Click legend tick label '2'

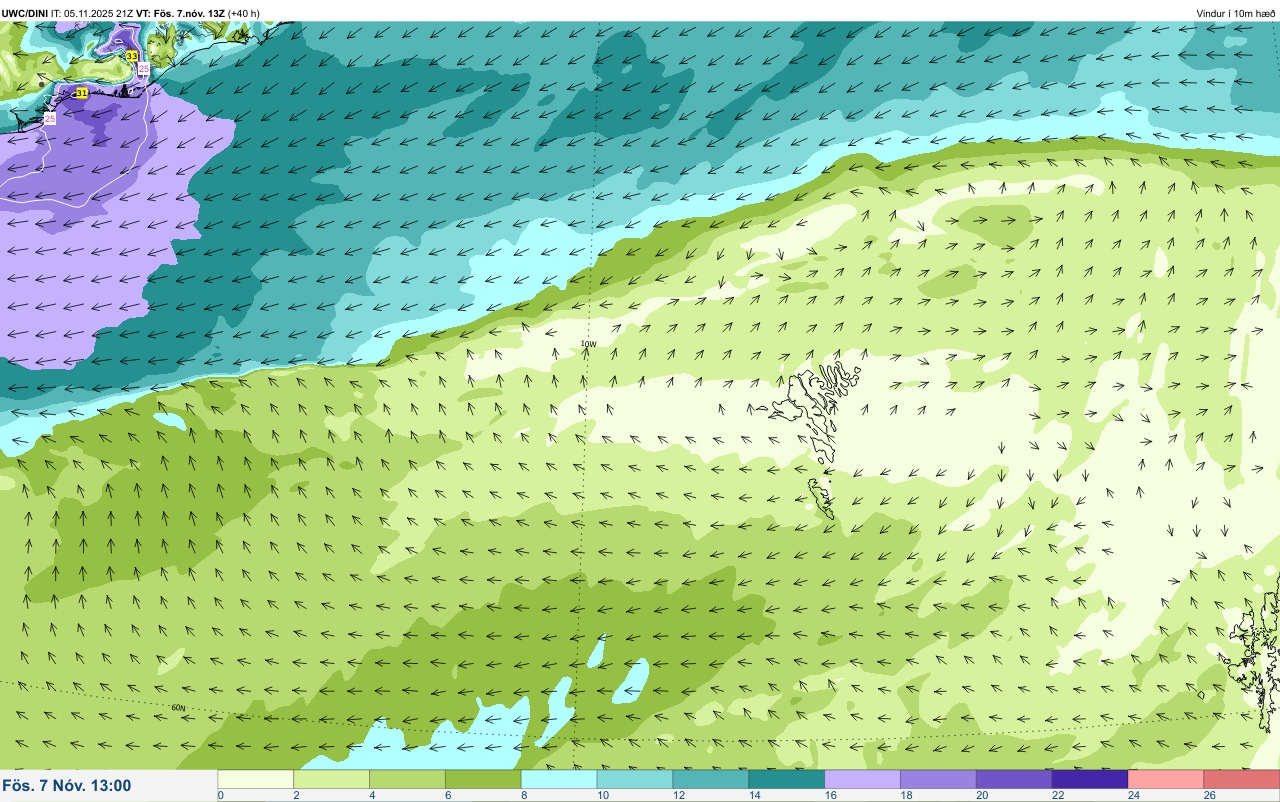296,796
